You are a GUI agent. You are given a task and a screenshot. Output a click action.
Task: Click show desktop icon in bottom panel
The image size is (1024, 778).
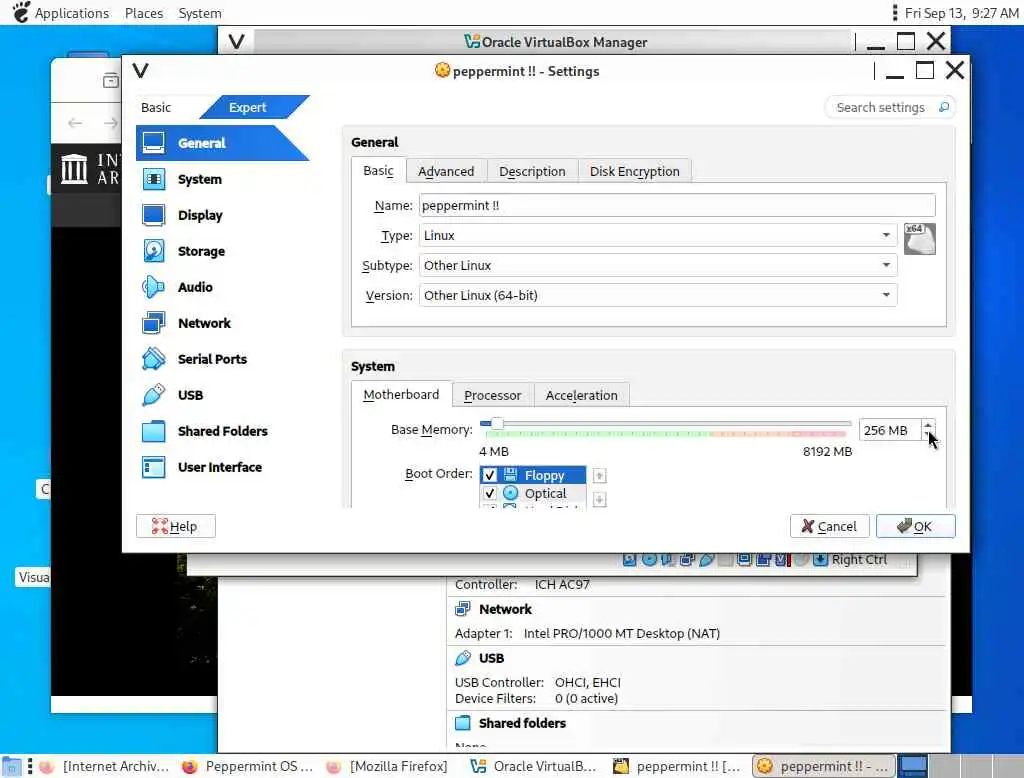[x=12, y=766]
